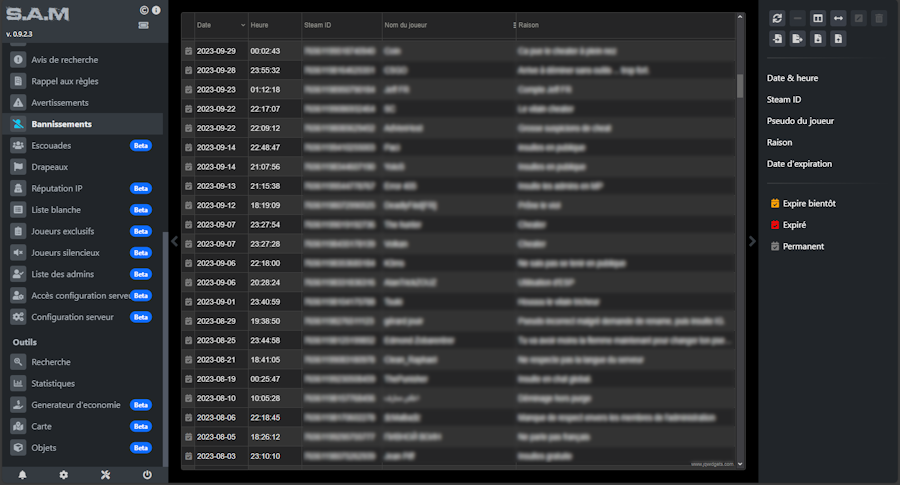Select the Steam ID field on the right
Viewport: 900px width, 485px height.
tap(784, 100)
